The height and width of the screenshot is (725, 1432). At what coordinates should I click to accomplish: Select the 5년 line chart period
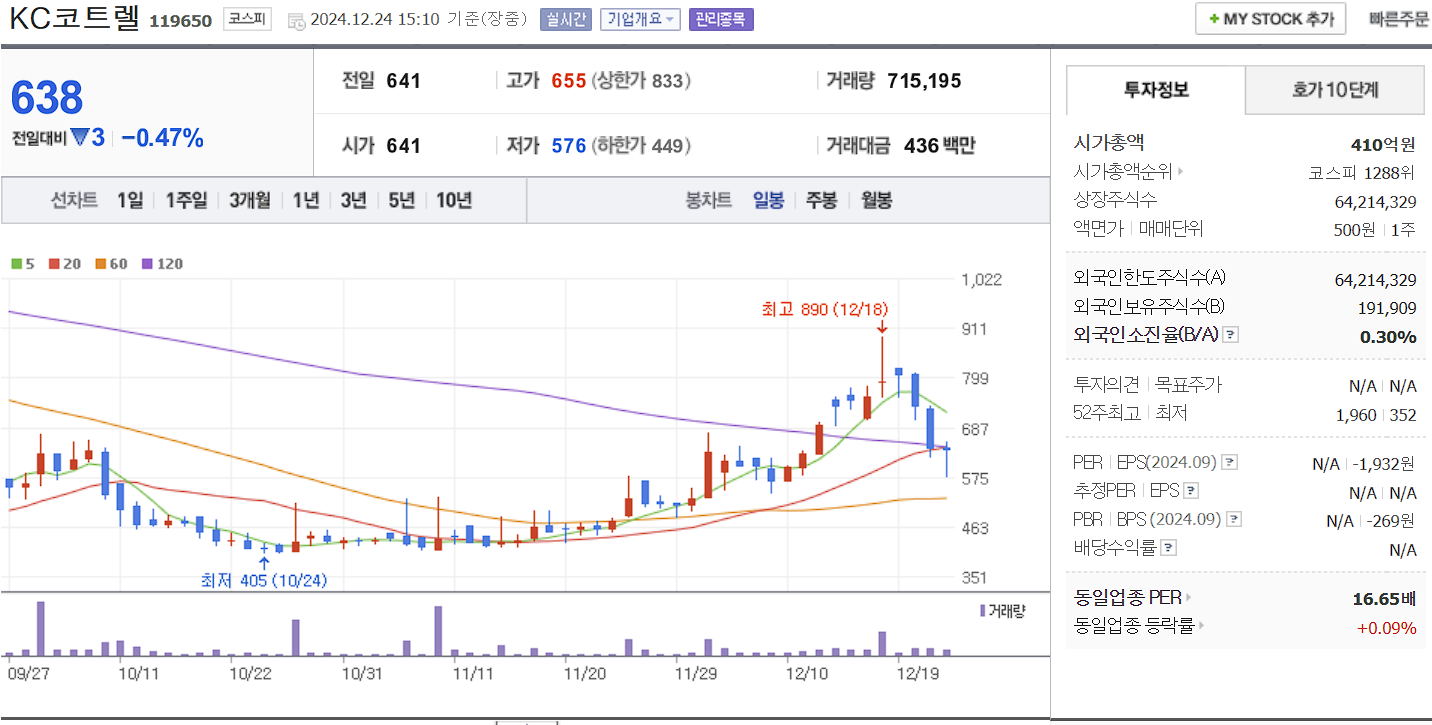coord(401,200)
